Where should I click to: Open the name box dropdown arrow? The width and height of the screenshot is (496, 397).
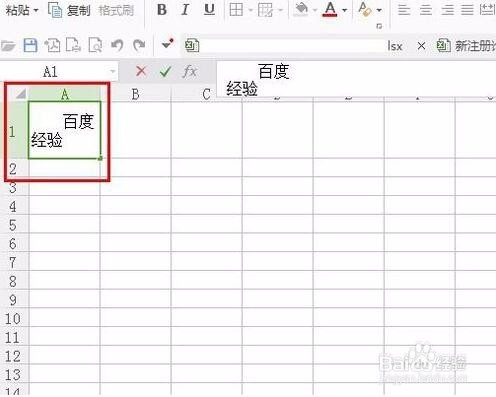pyautogui.click(x=113, y=71)
